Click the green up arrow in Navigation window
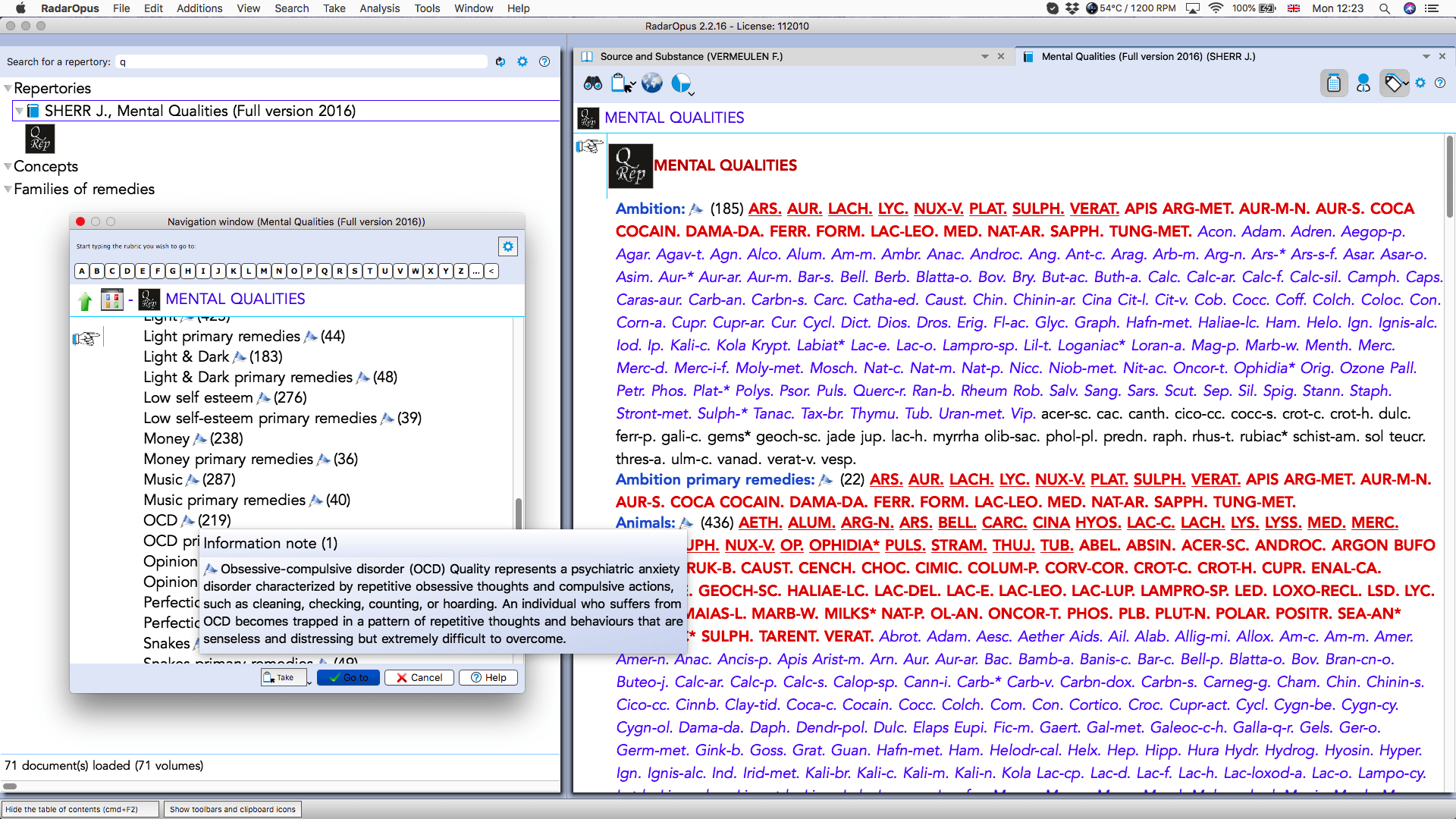 click(85, 301)
